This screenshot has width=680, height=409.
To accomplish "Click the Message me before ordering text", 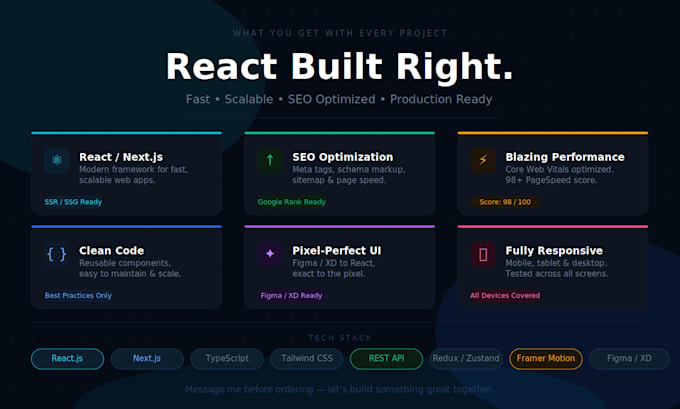I will [339, 389].
